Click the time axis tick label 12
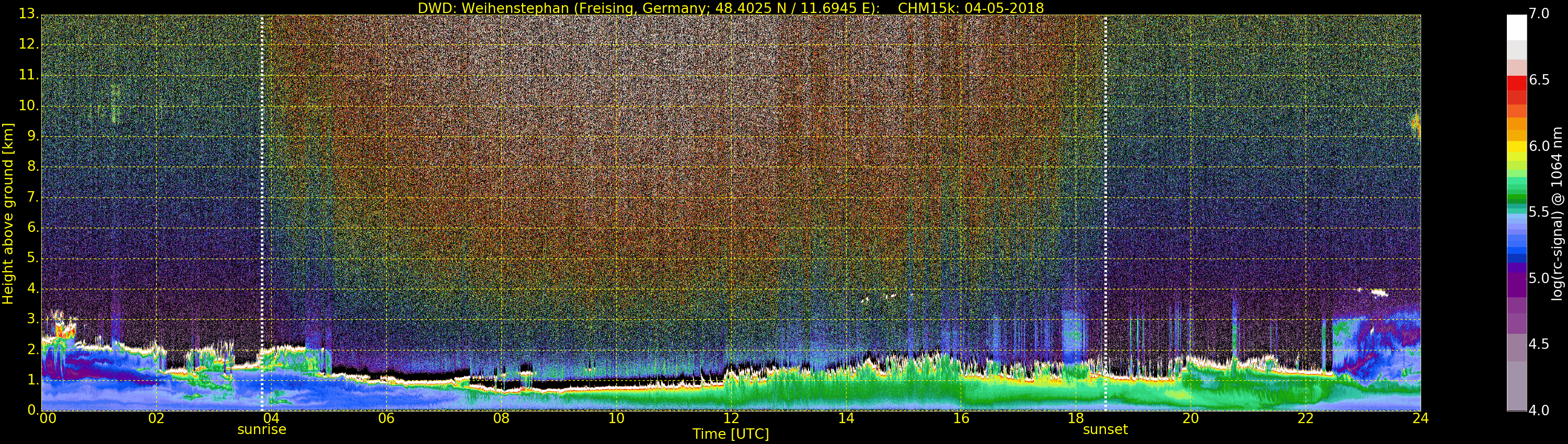The image size is (1568, 444). (x=731, y=418)
